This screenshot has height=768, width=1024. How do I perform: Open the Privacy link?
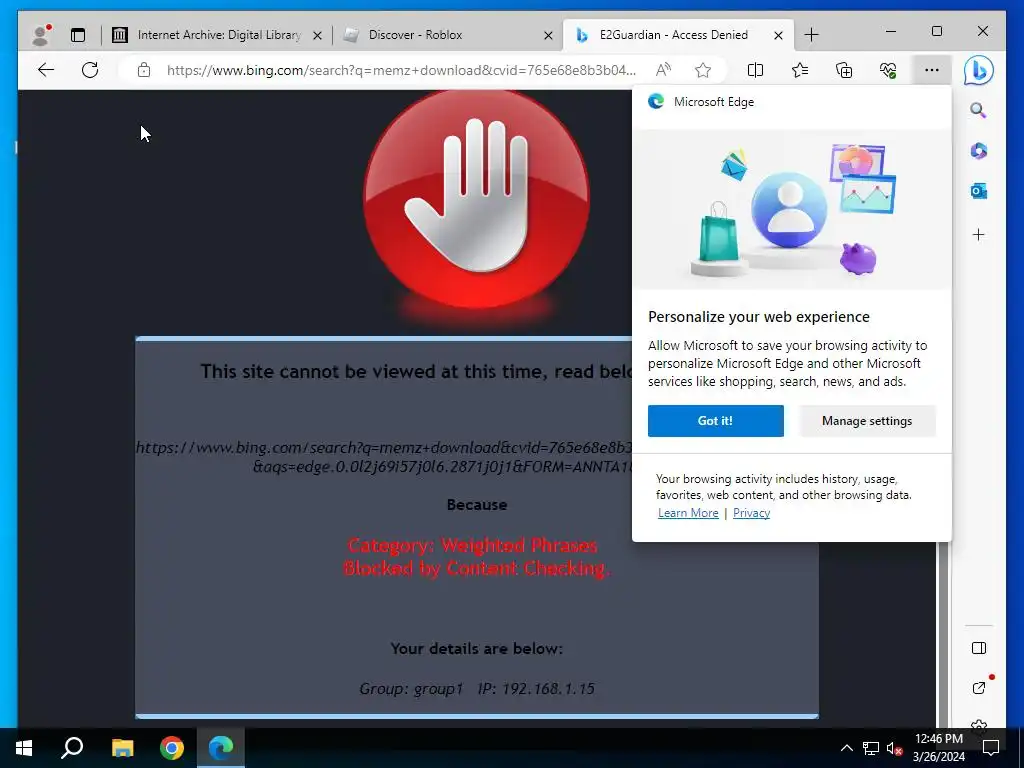[x=751, y=513]
